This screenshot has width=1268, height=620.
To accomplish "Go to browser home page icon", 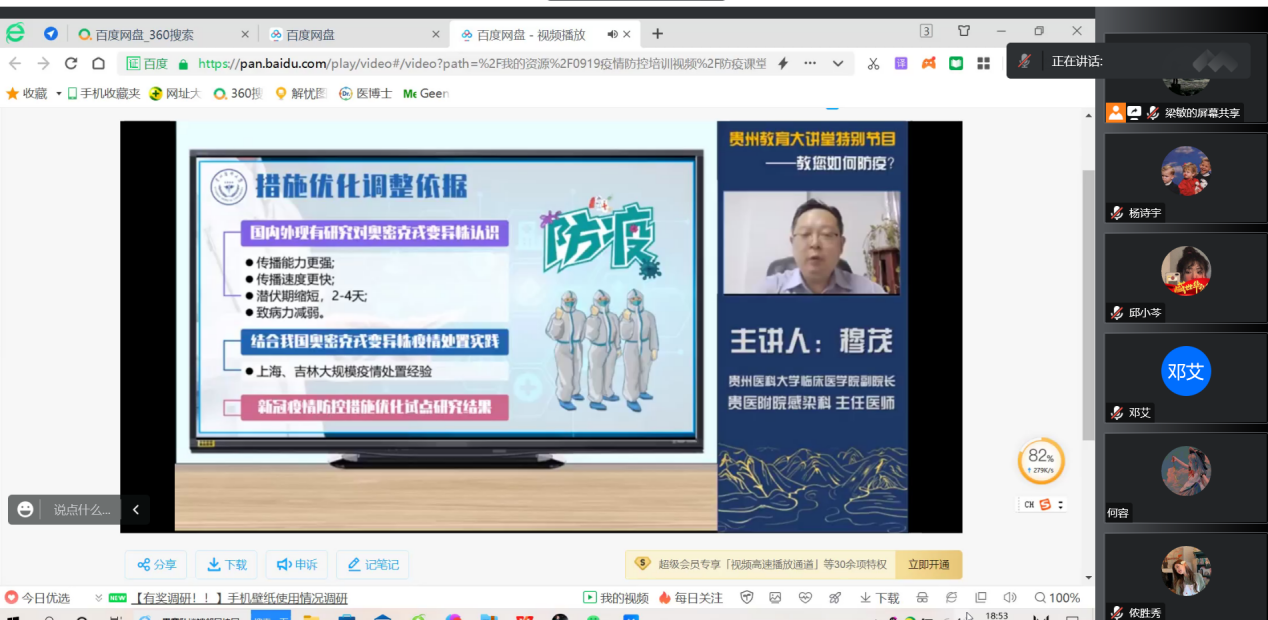I will click(x=98, y=63).
